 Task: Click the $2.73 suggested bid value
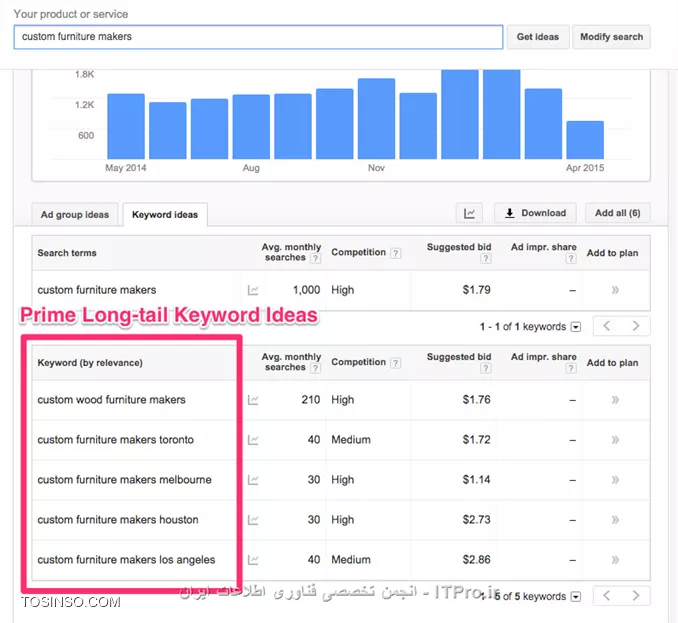tap(477, 520)
